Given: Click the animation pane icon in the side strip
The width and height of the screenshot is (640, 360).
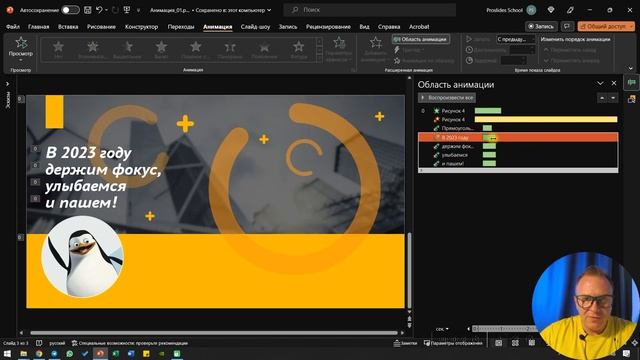Looking at the screenshot, I should tap(631, 83).
